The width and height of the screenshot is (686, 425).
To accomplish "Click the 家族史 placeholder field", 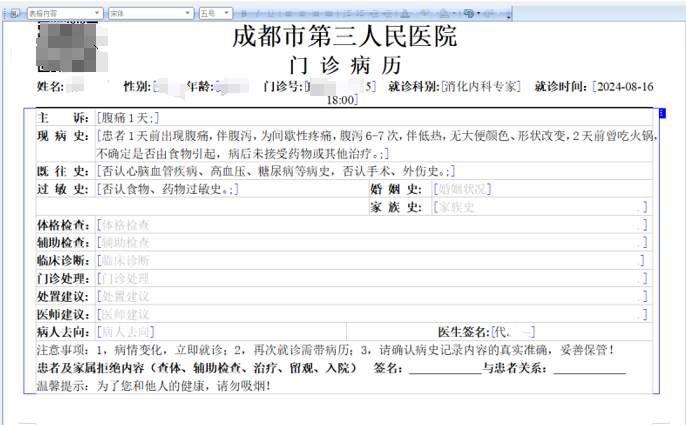I will tap(540, 207).
